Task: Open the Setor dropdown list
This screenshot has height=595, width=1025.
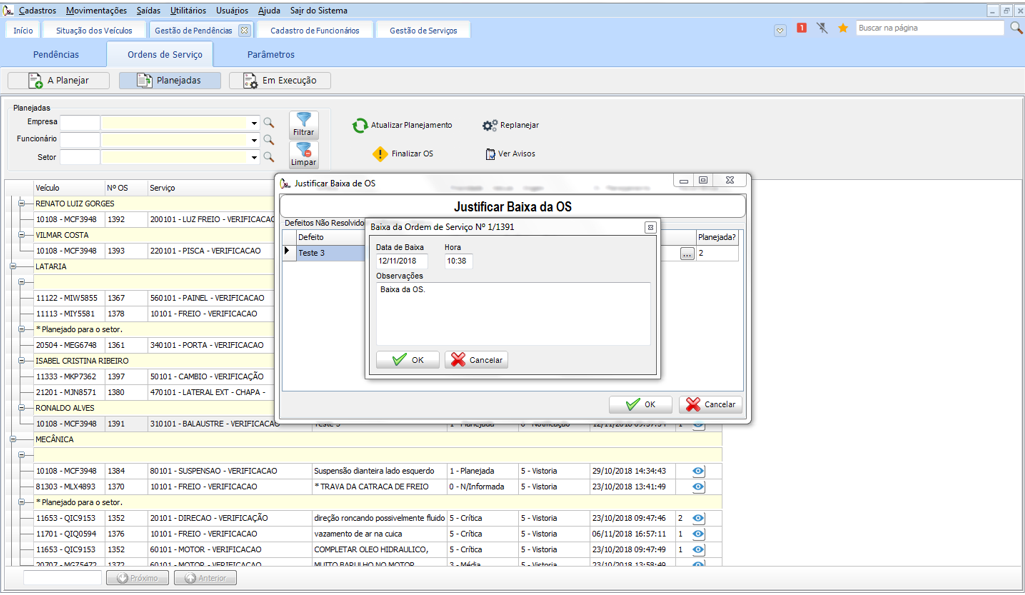Action: (254, 158)
